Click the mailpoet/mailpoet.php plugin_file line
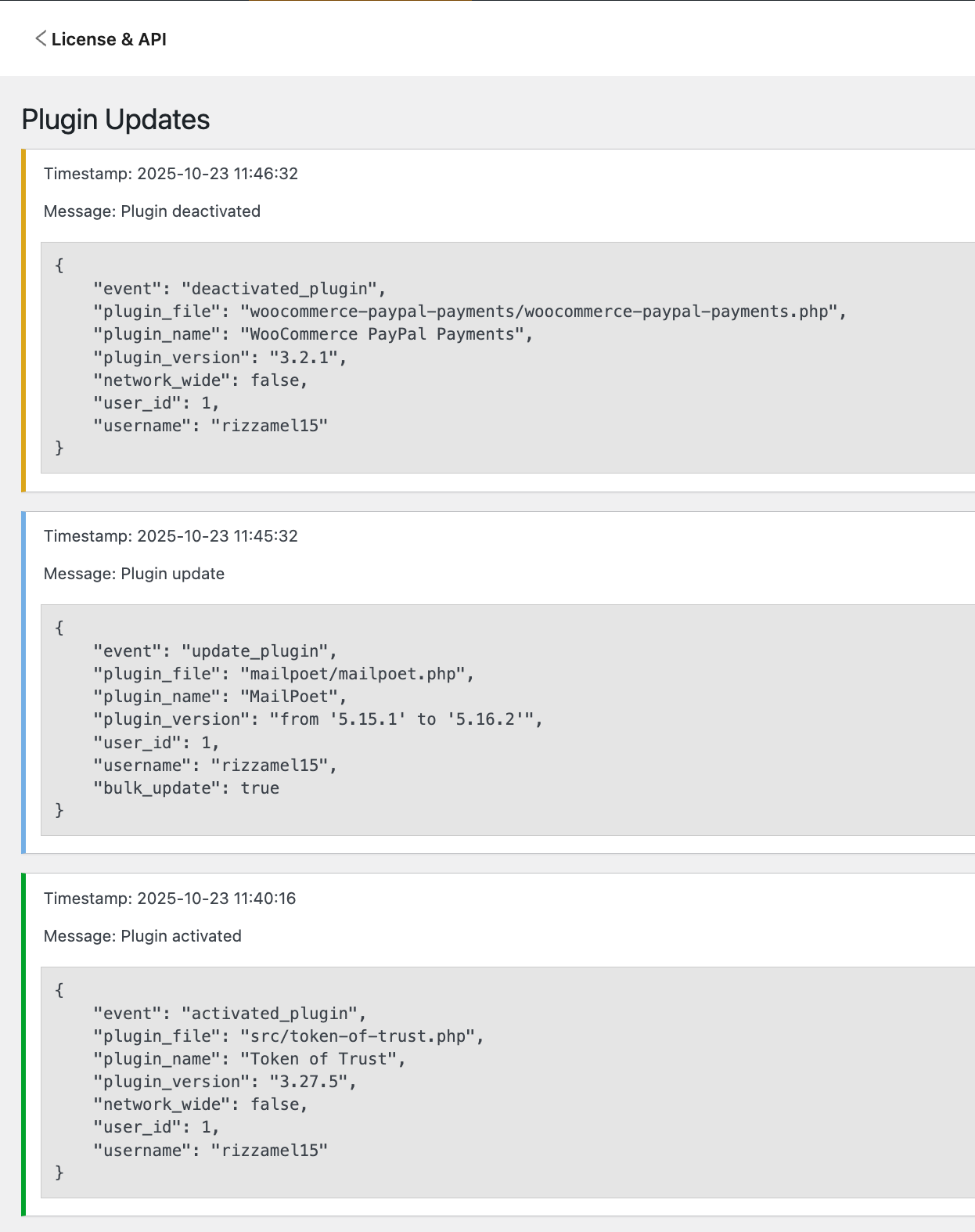This screenshot has width=975, height=1232. (283, 674)
